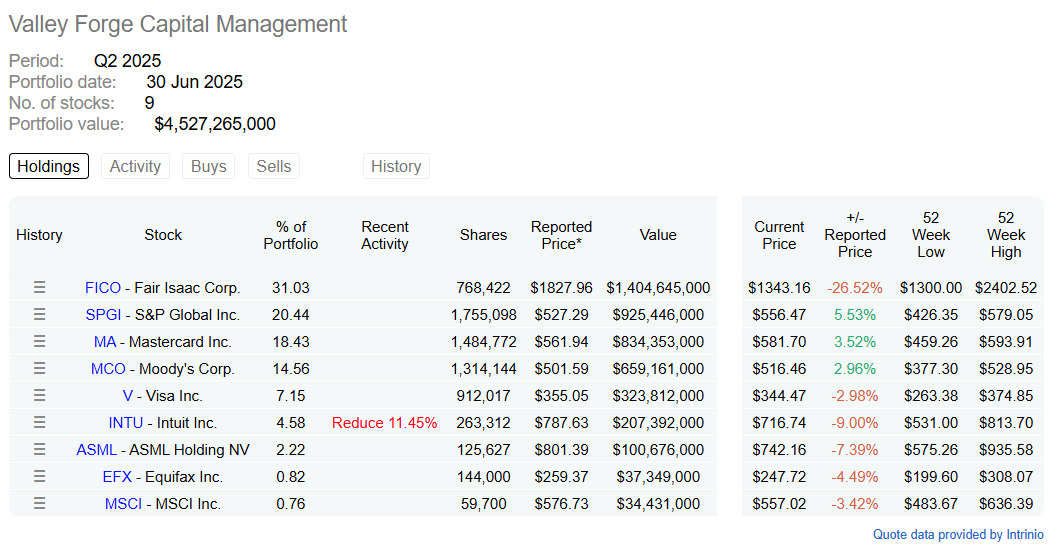Select the 5.53% change for SPGI

click(855, 315)
